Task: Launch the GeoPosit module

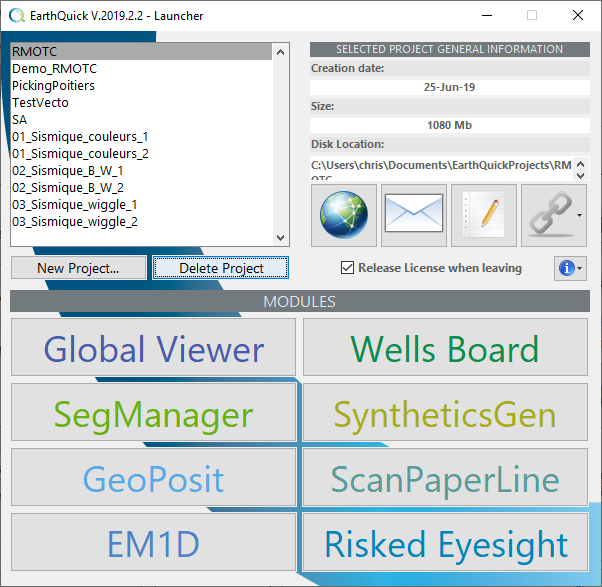Action: (x=153, y=477)
